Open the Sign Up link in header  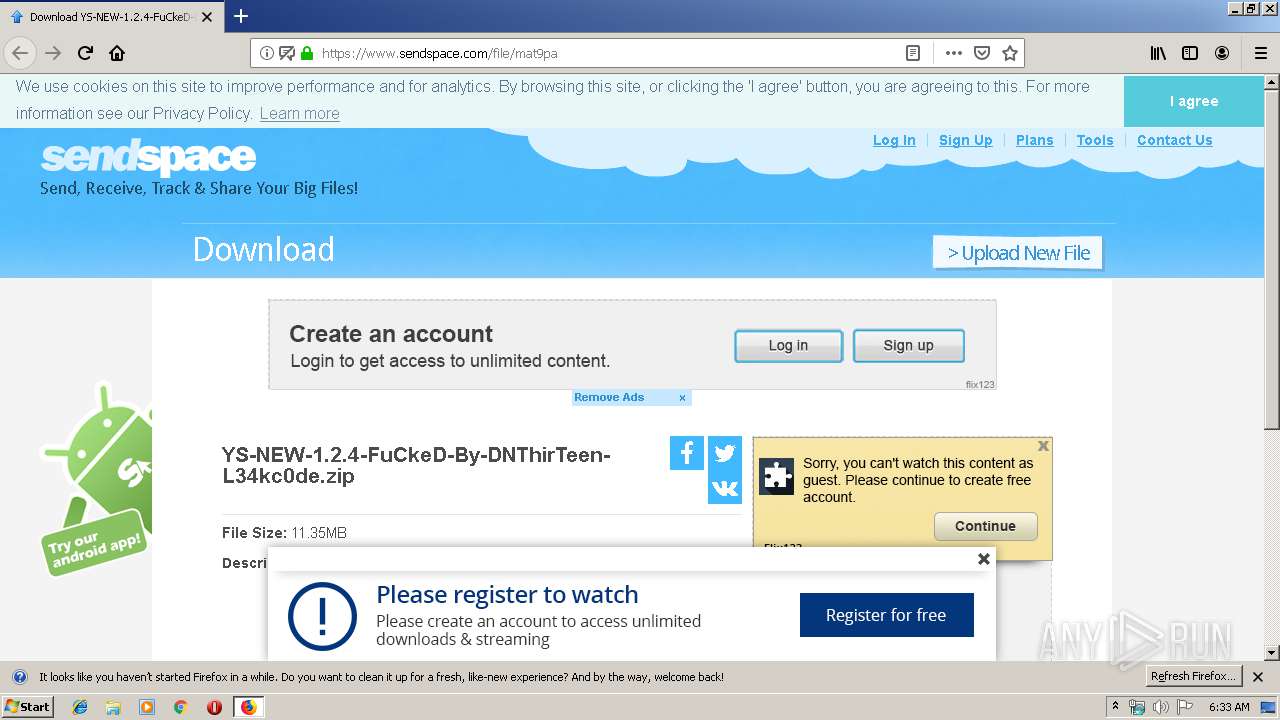[x=966, y=140]
